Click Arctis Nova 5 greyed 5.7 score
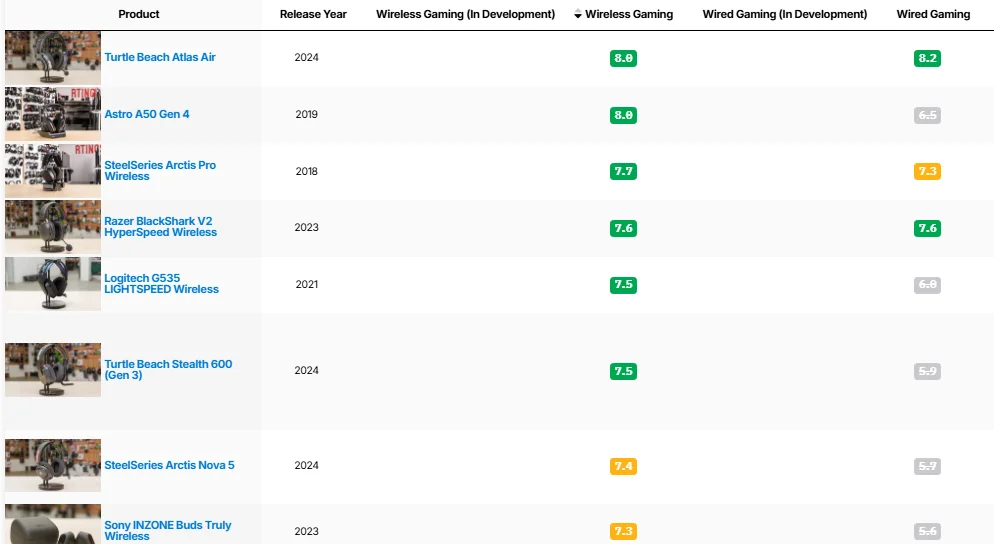Viewport: 994px width, 544px height. tap(927, 467)
